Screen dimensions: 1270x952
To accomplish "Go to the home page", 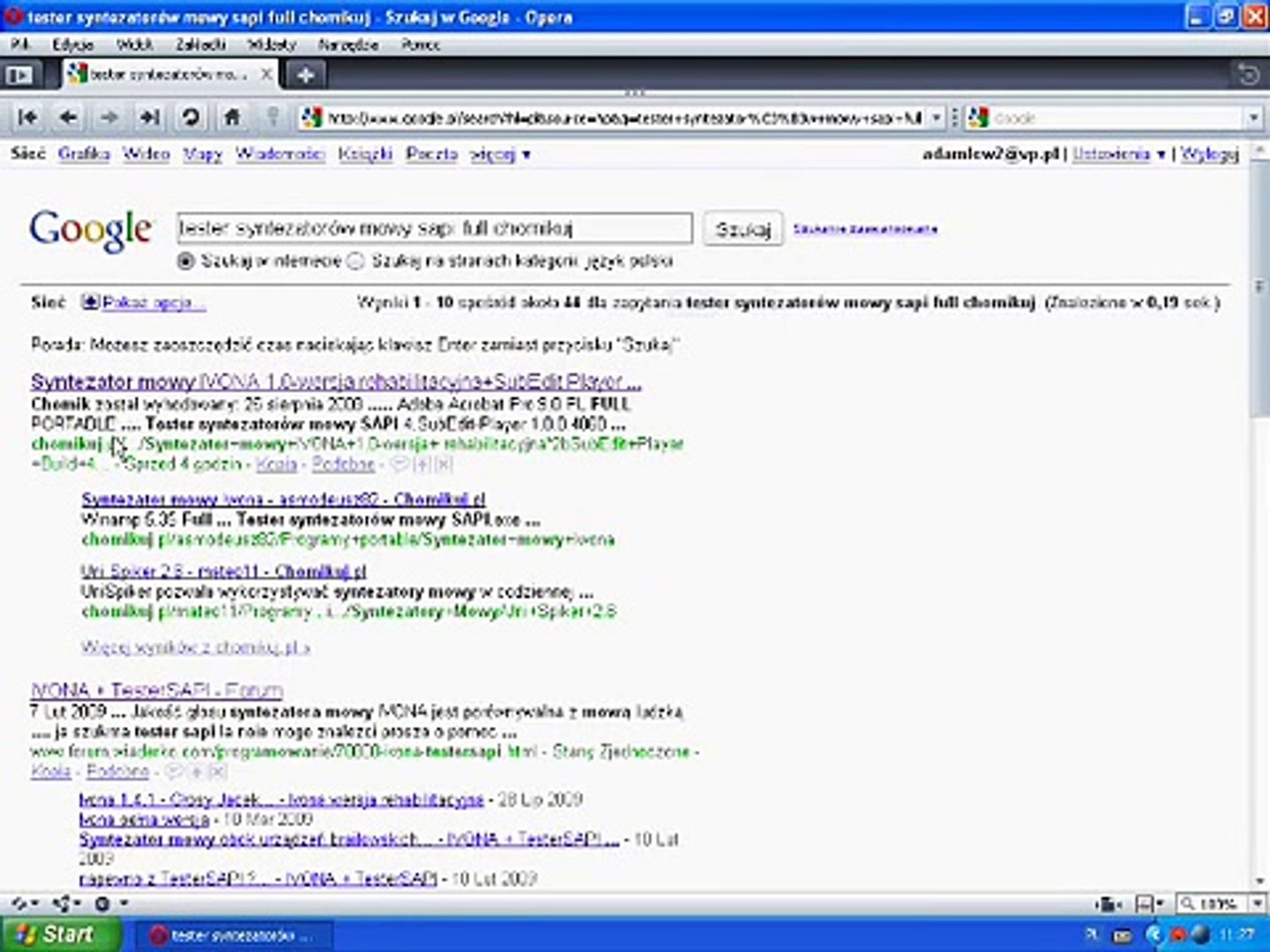I will click(232, 117).
